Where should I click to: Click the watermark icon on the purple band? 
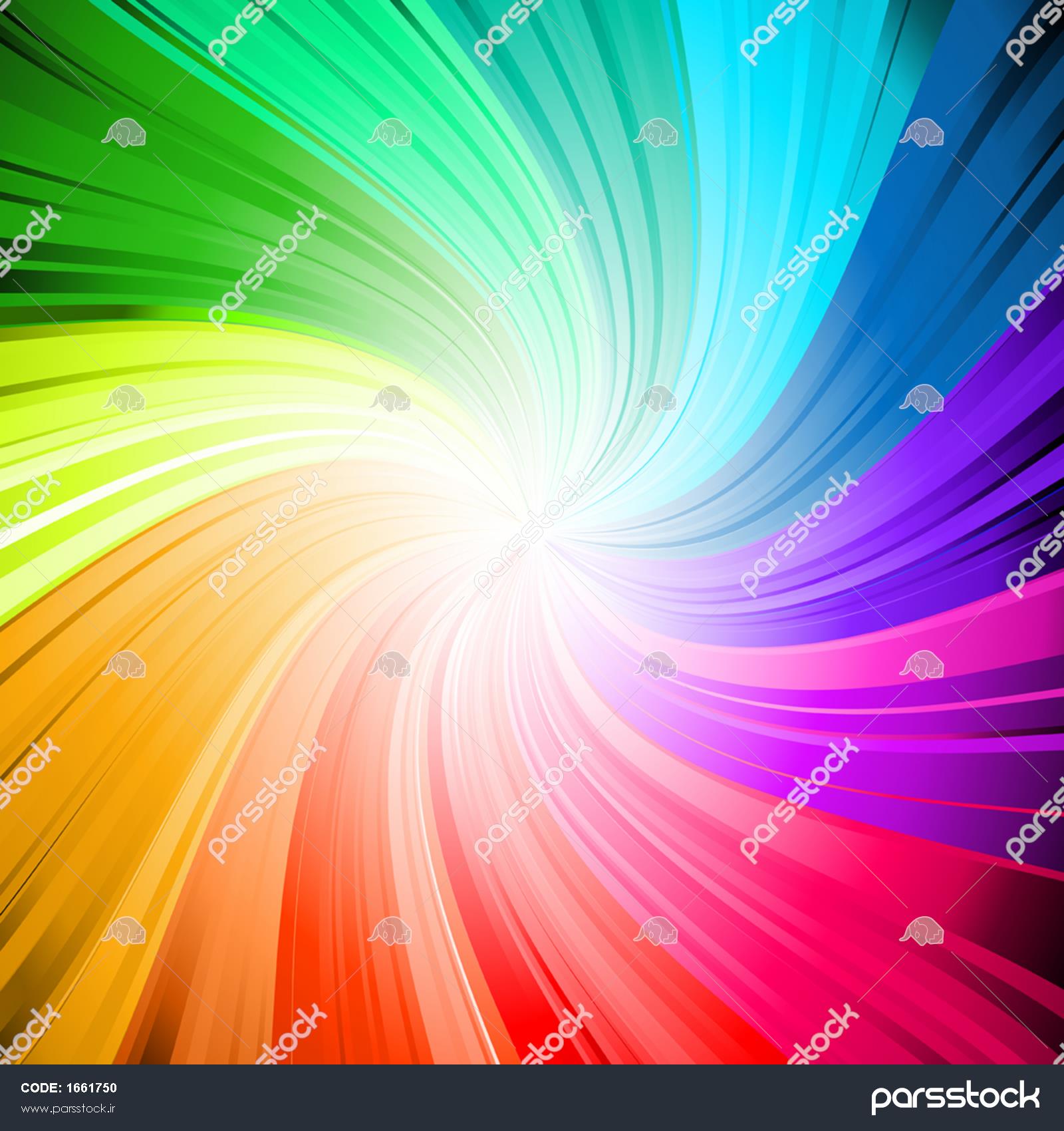coord(922,399)
